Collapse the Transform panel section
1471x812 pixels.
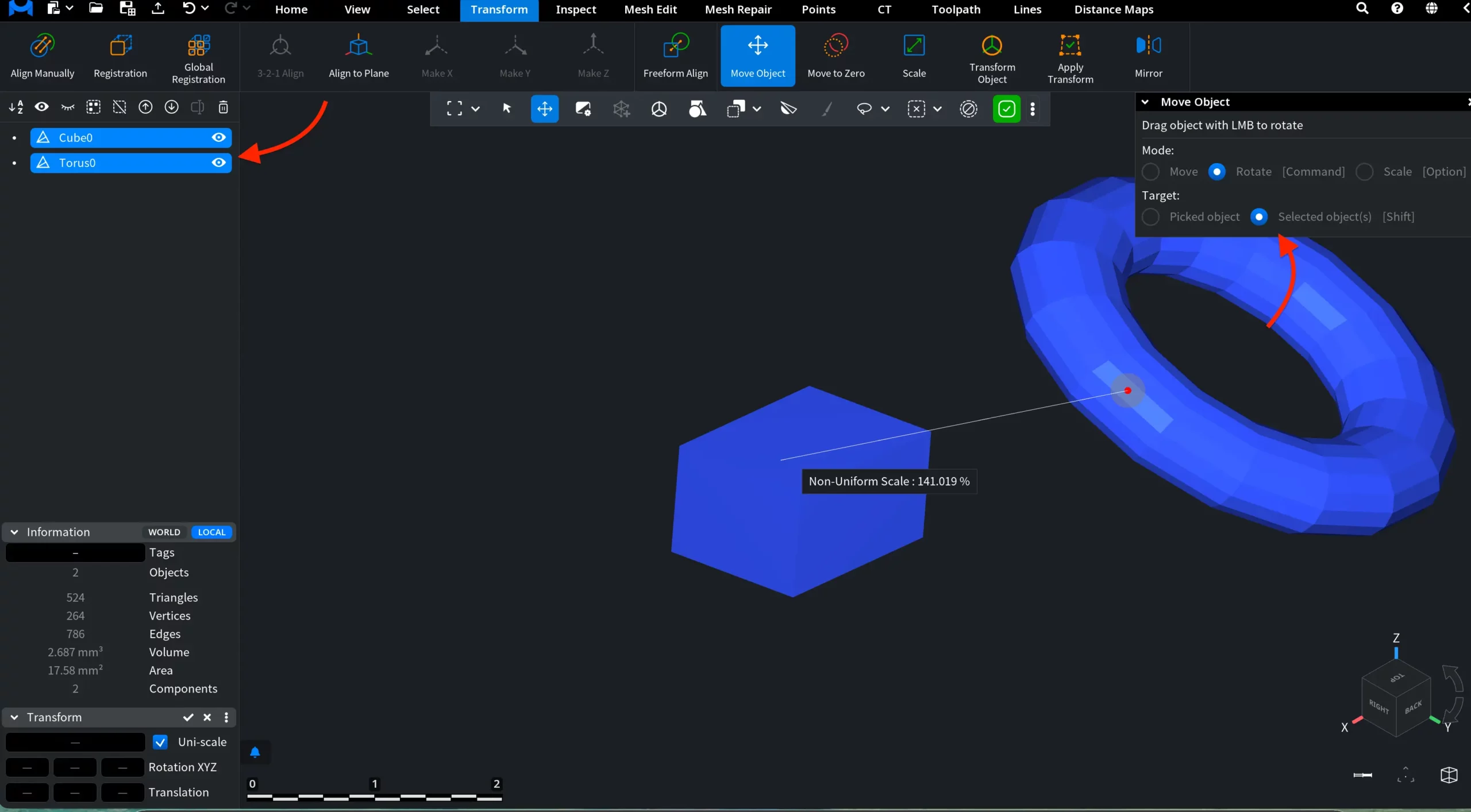coord(14,717)
